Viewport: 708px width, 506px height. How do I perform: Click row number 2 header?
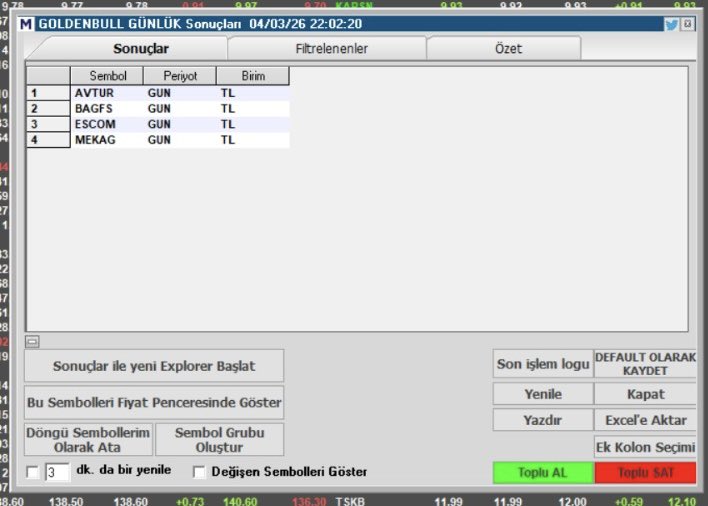point(48,109)
